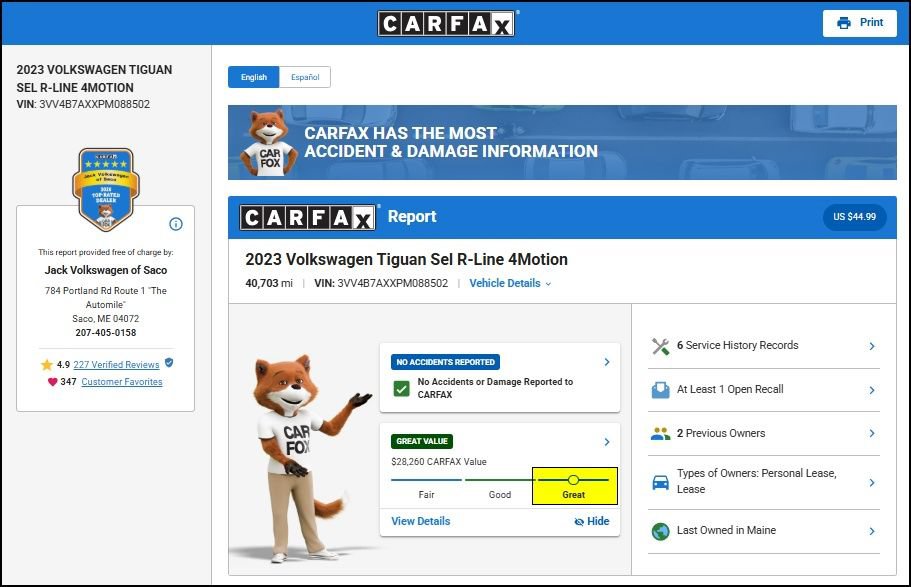Switch report language to Español
Viewport: 911px width, 587px height.
tap(305, 77)
